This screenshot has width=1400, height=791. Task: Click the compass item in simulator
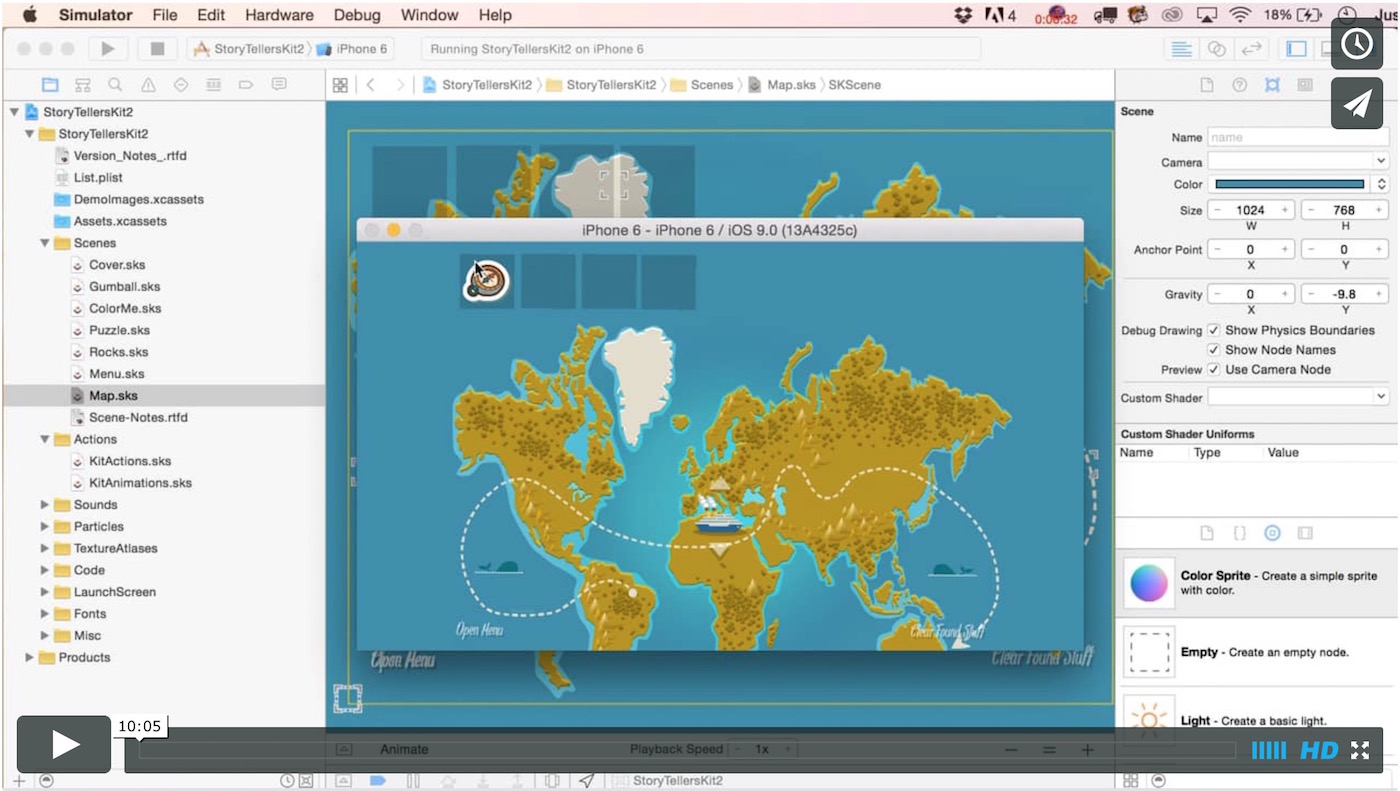pyautogui.click(x=487, y=281)
